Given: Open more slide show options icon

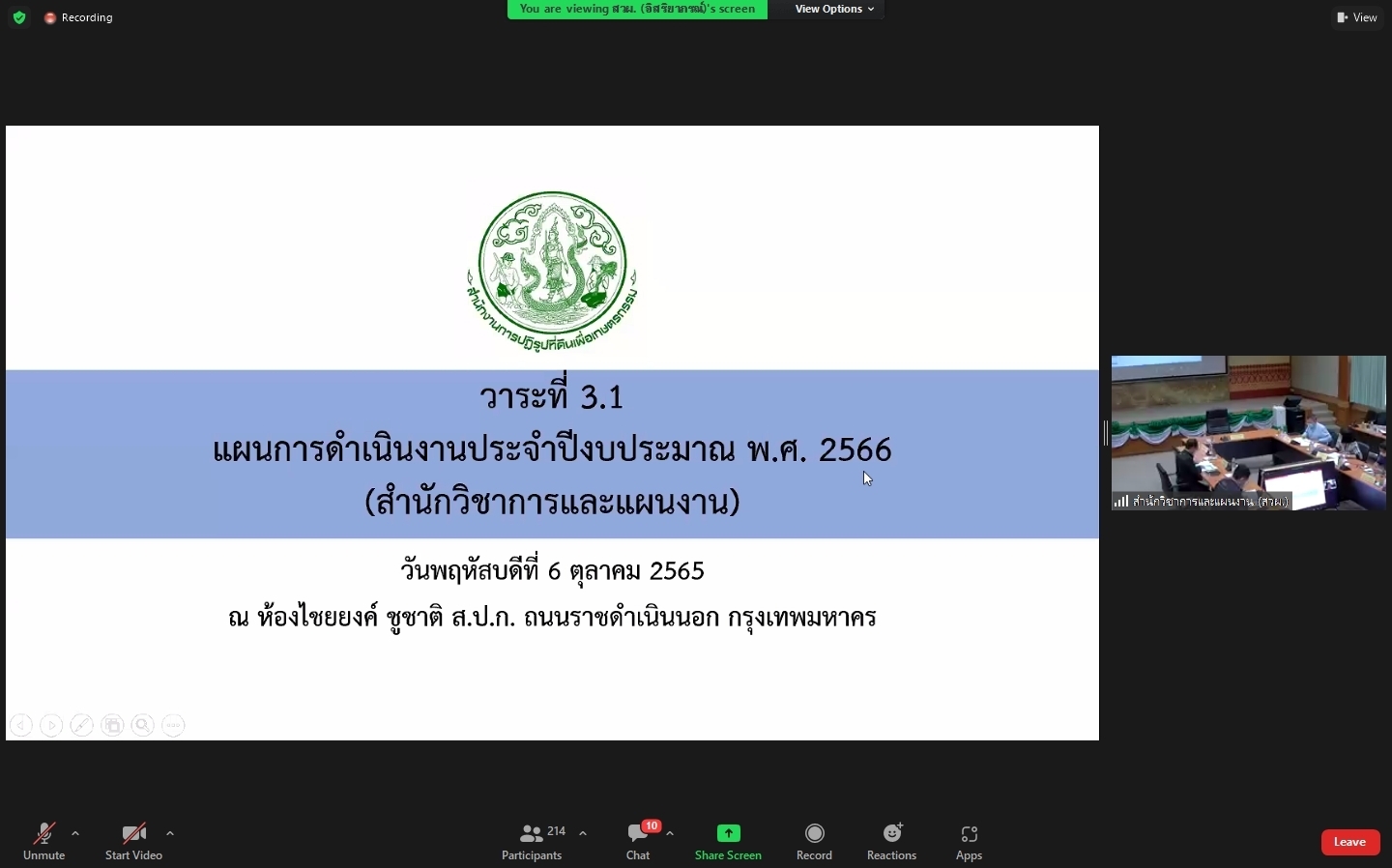Looking at the screenshot, I should (174, 725).
